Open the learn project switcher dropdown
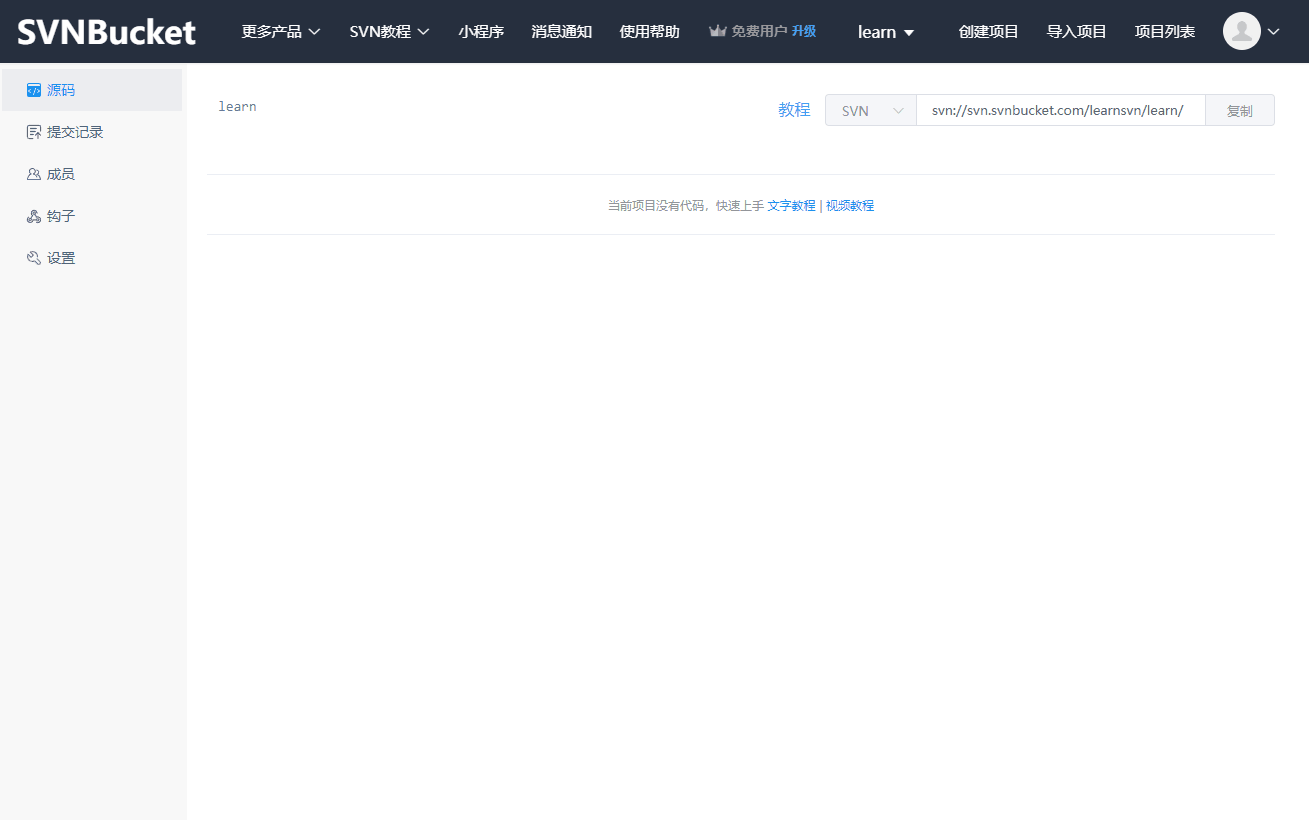 pos(886,32)
